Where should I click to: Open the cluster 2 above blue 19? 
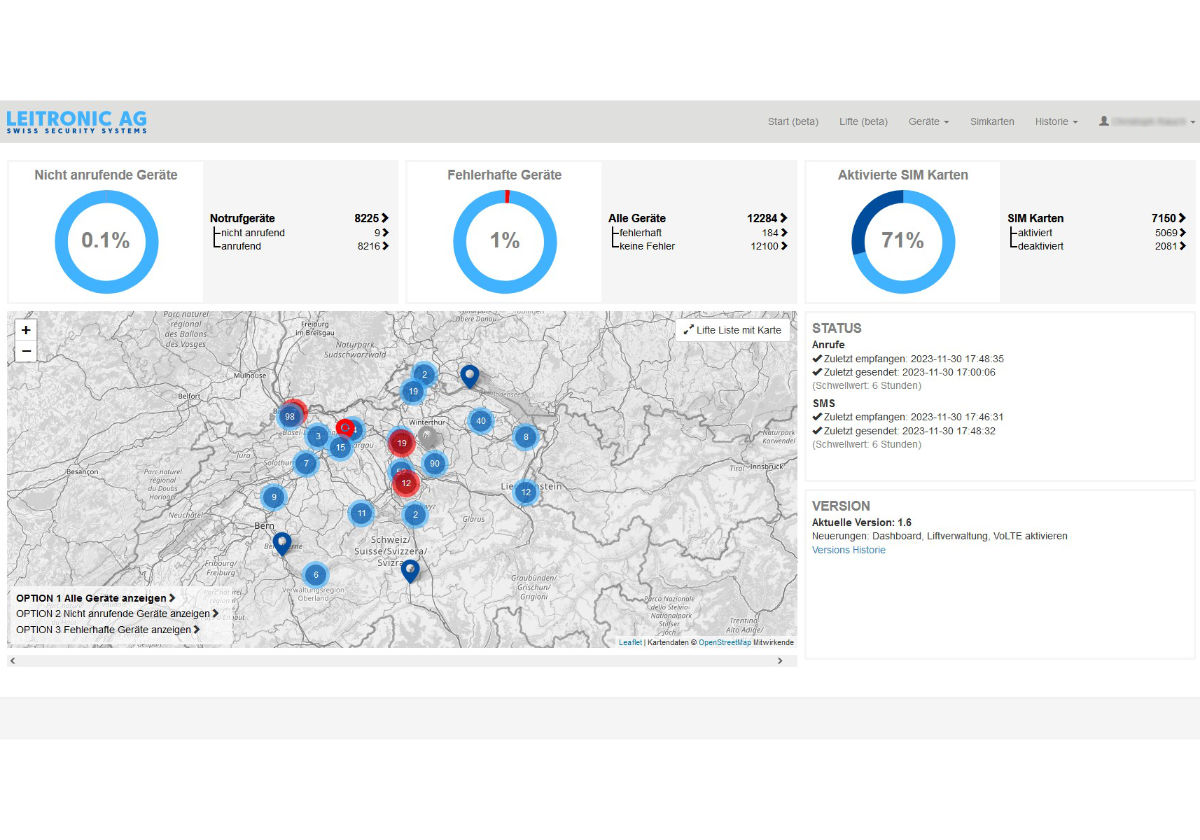(424, 375)
